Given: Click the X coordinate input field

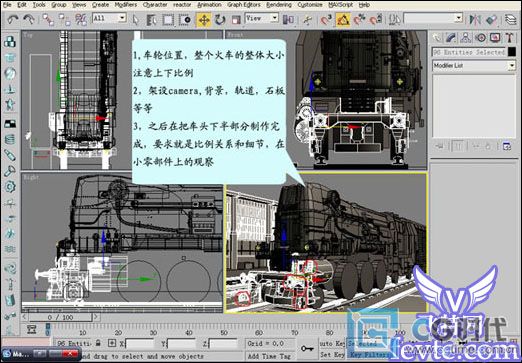Looking at the screenshot, I should 140,343.
